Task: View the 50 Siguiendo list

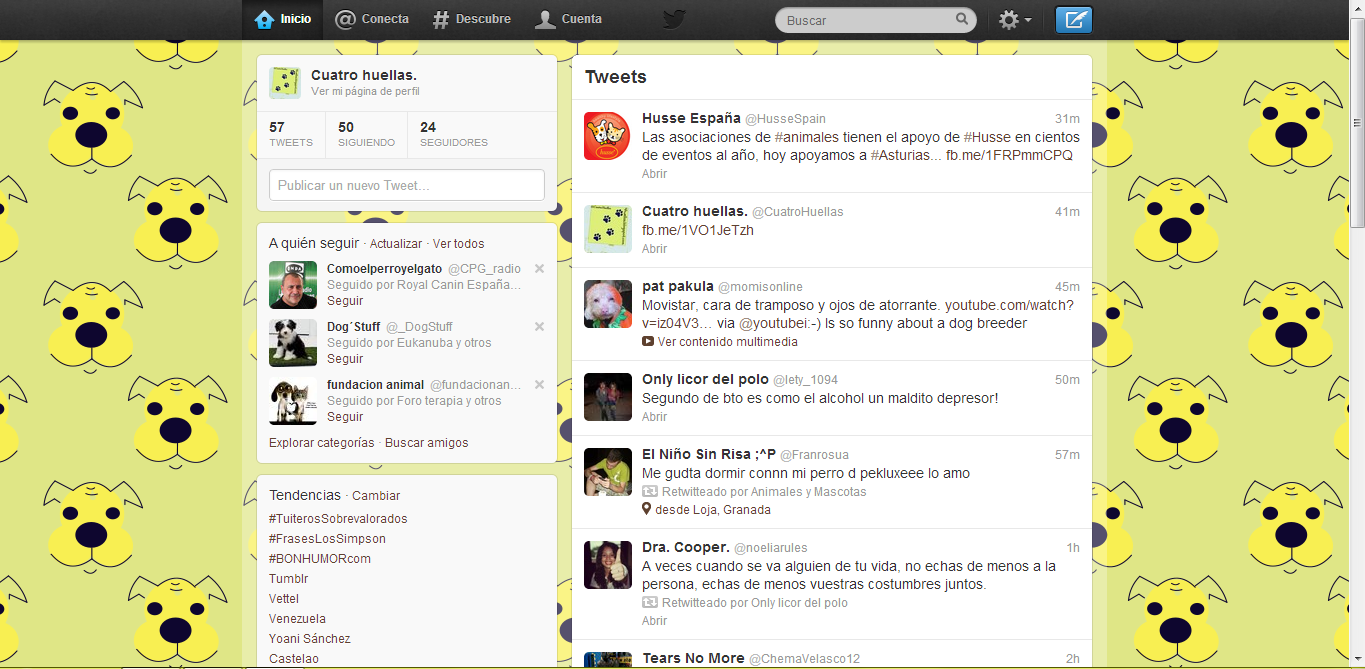Action: pyautogui.click(x=366, y=134)
